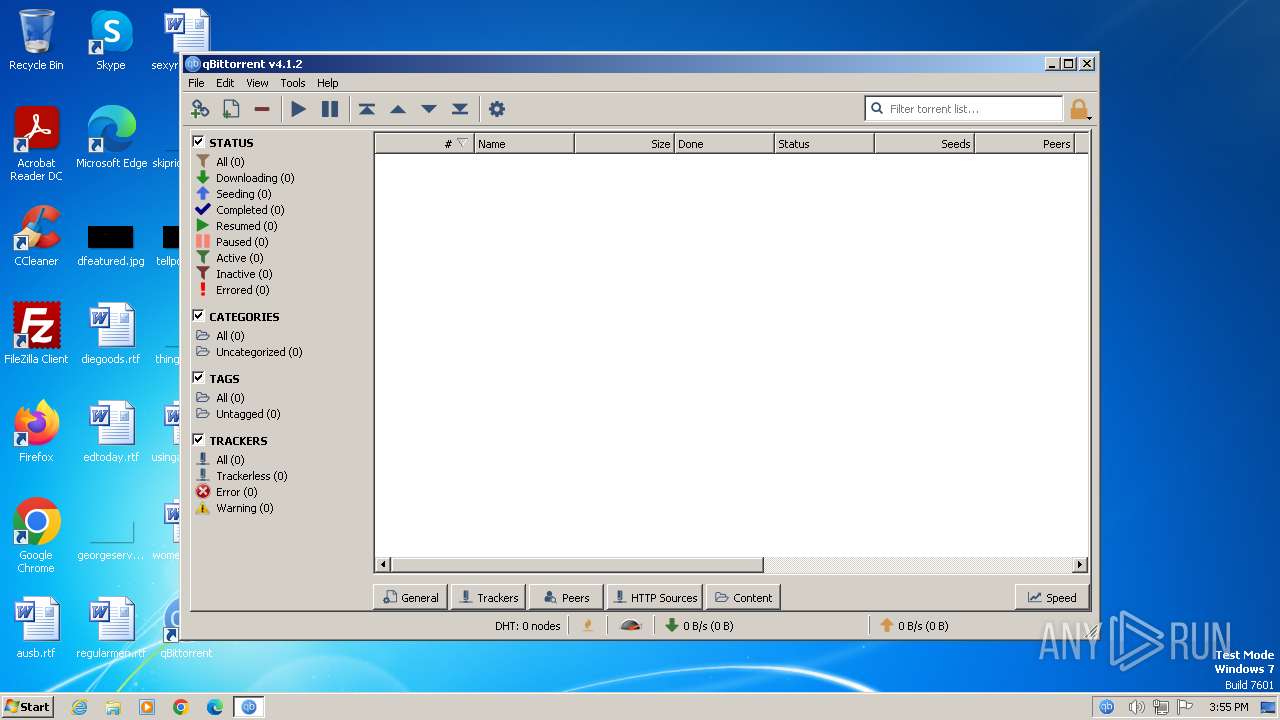Viewport: 1280px width, 720px height.
Task: Toggle alternative speed limits speedometer icon
Action: pos(630,626)
